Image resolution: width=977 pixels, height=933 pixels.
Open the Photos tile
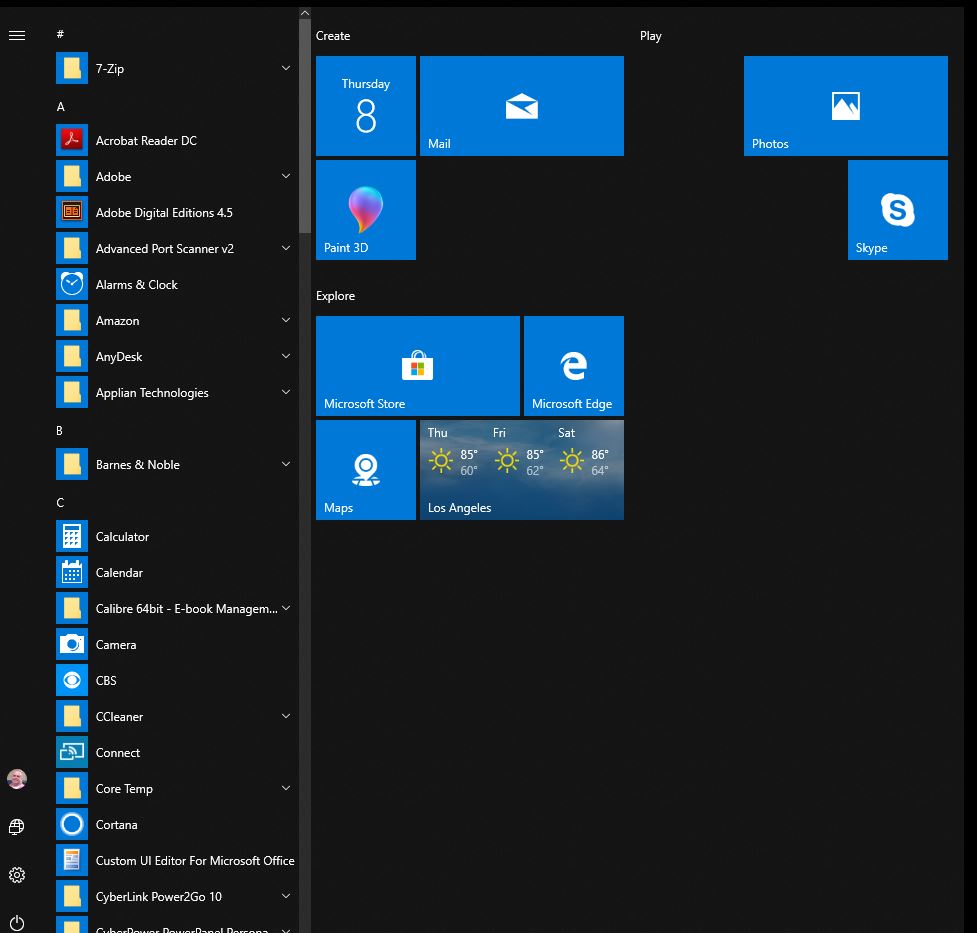(x=846, y=106)
